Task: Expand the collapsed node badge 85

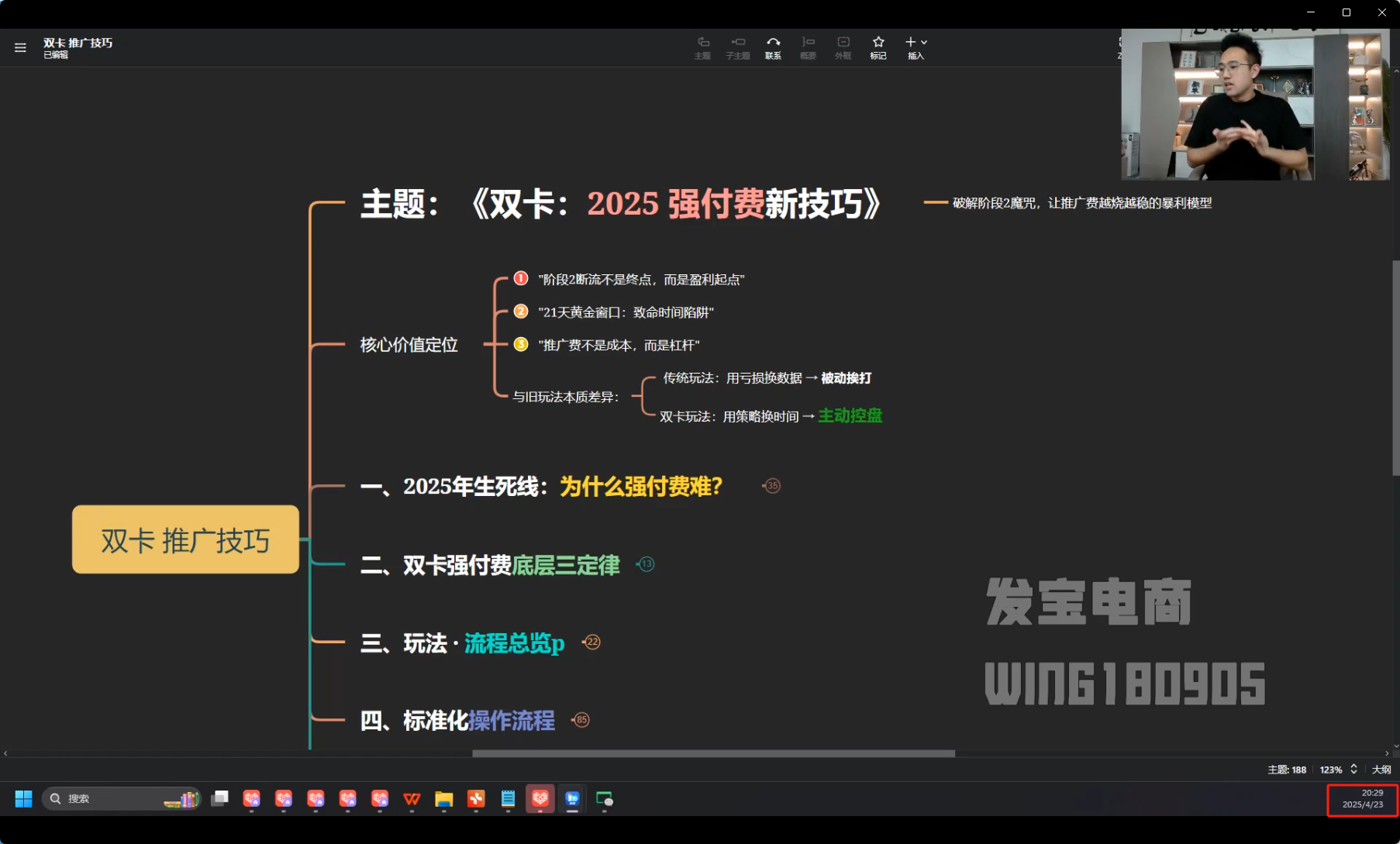Action: [581, 720]
